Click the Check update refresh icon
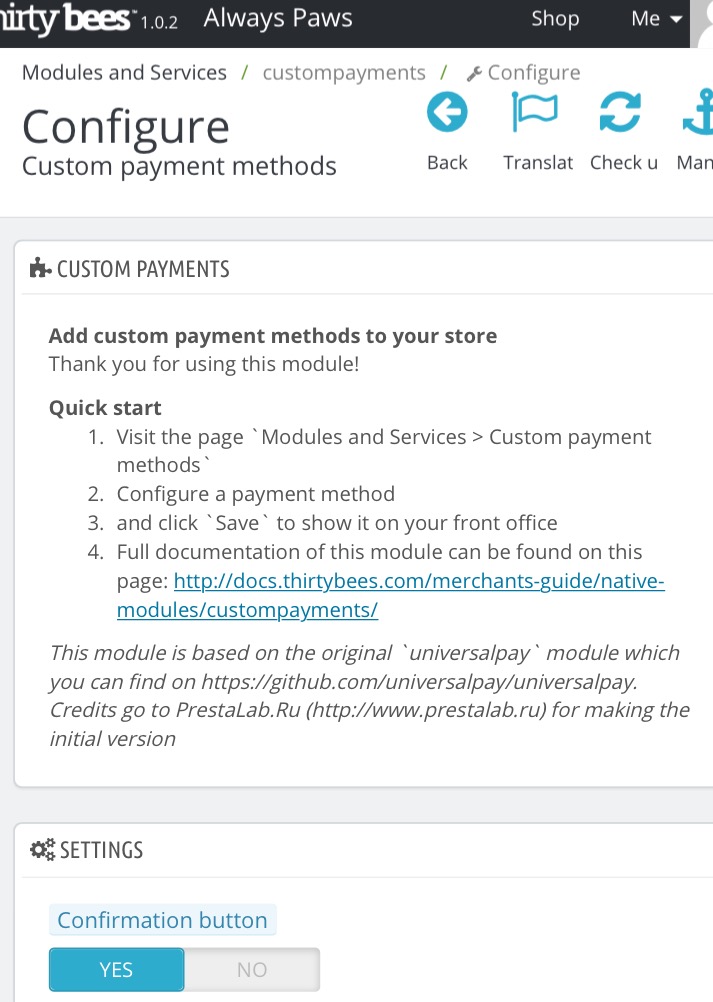This screenshot has height=1002, width=713. (x=620, y=113)
